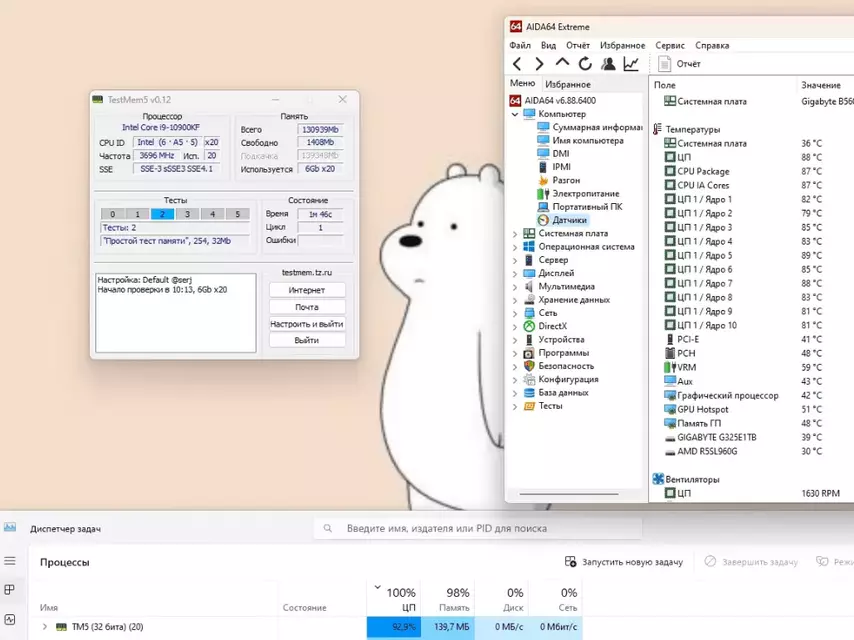Open the Сервис menu in AIDA64
The width and height of the screenshot is (854, 640).
tap(670, 45)
